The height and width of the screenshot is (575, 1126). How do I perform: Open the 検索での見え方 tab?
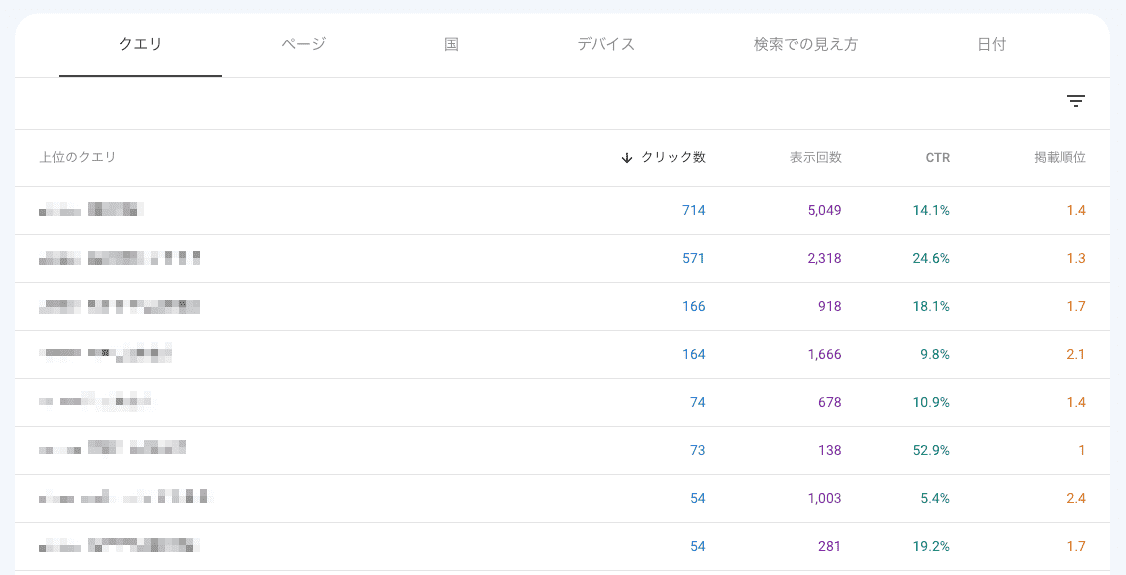click(x=805, y=45)
